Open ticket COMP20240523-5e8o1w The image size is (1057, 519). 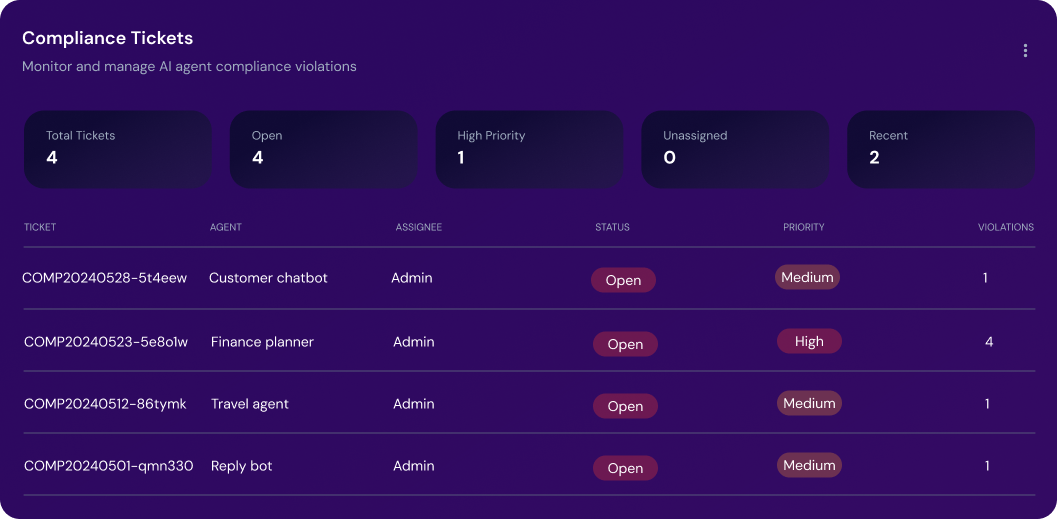click(105, 342)
